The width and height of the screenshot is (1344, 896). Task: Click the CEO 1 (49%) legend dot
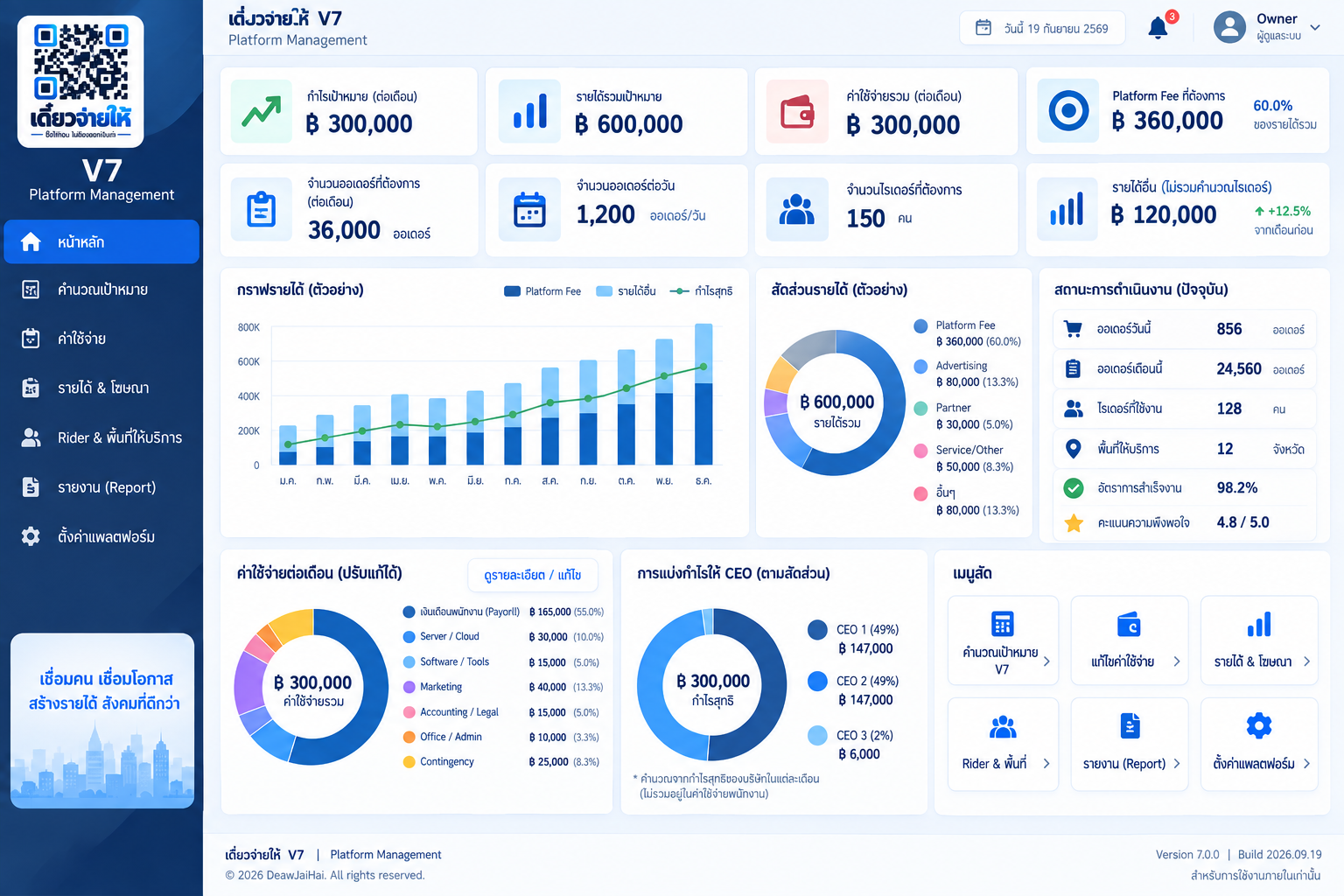tap(817, 630)
